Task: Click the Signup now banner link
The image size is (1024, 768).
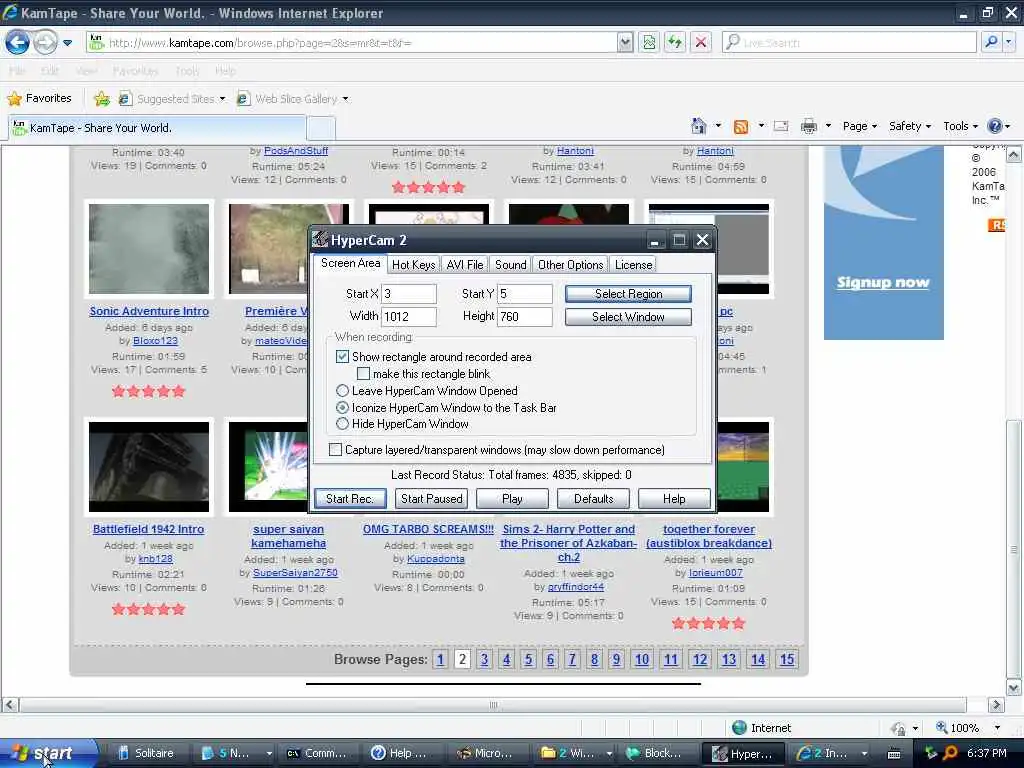Action: click(883, 282)
